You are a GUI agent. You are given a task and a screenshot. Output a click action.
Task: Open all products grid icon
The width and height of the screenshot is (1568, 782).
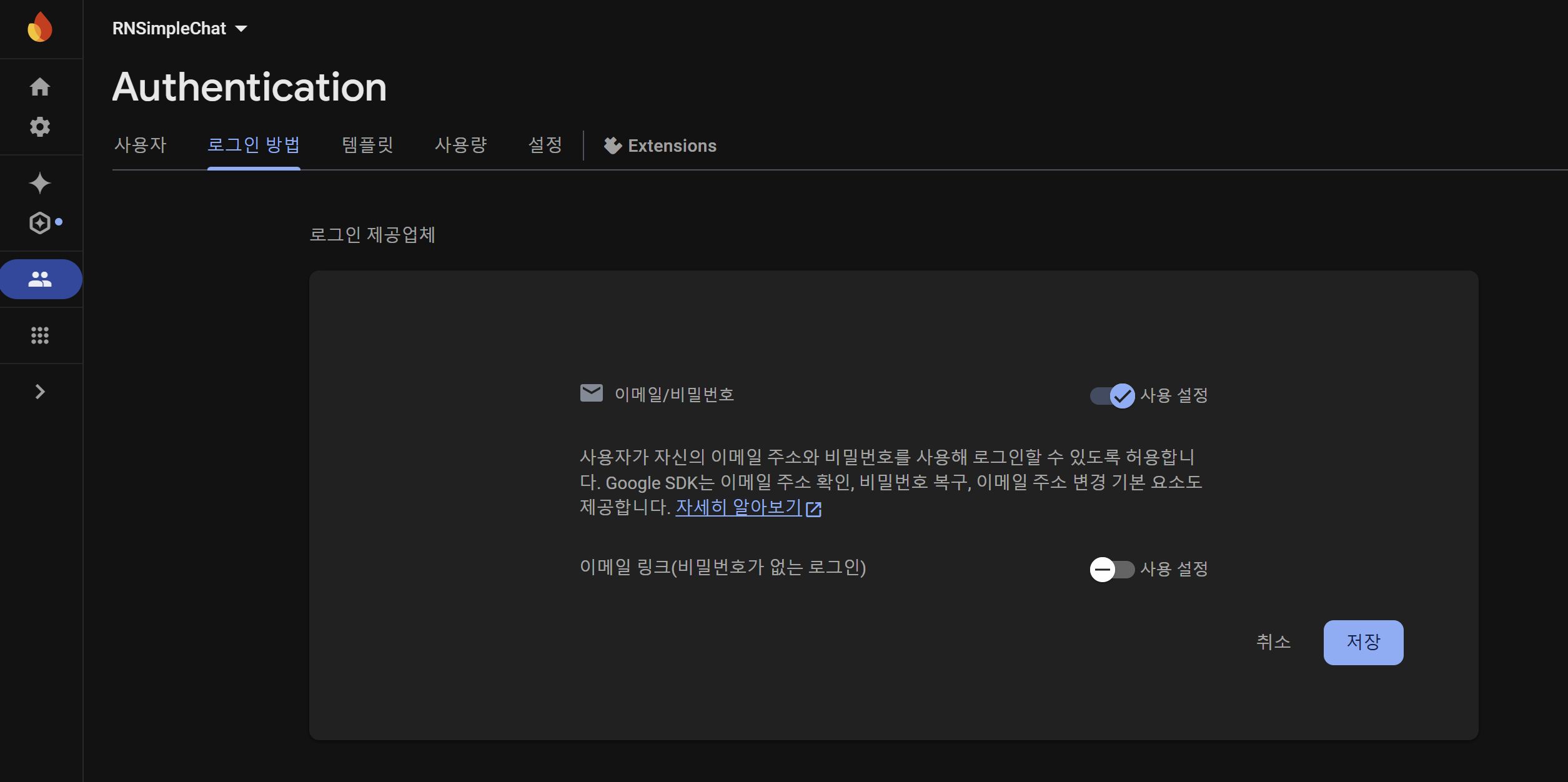40,335
